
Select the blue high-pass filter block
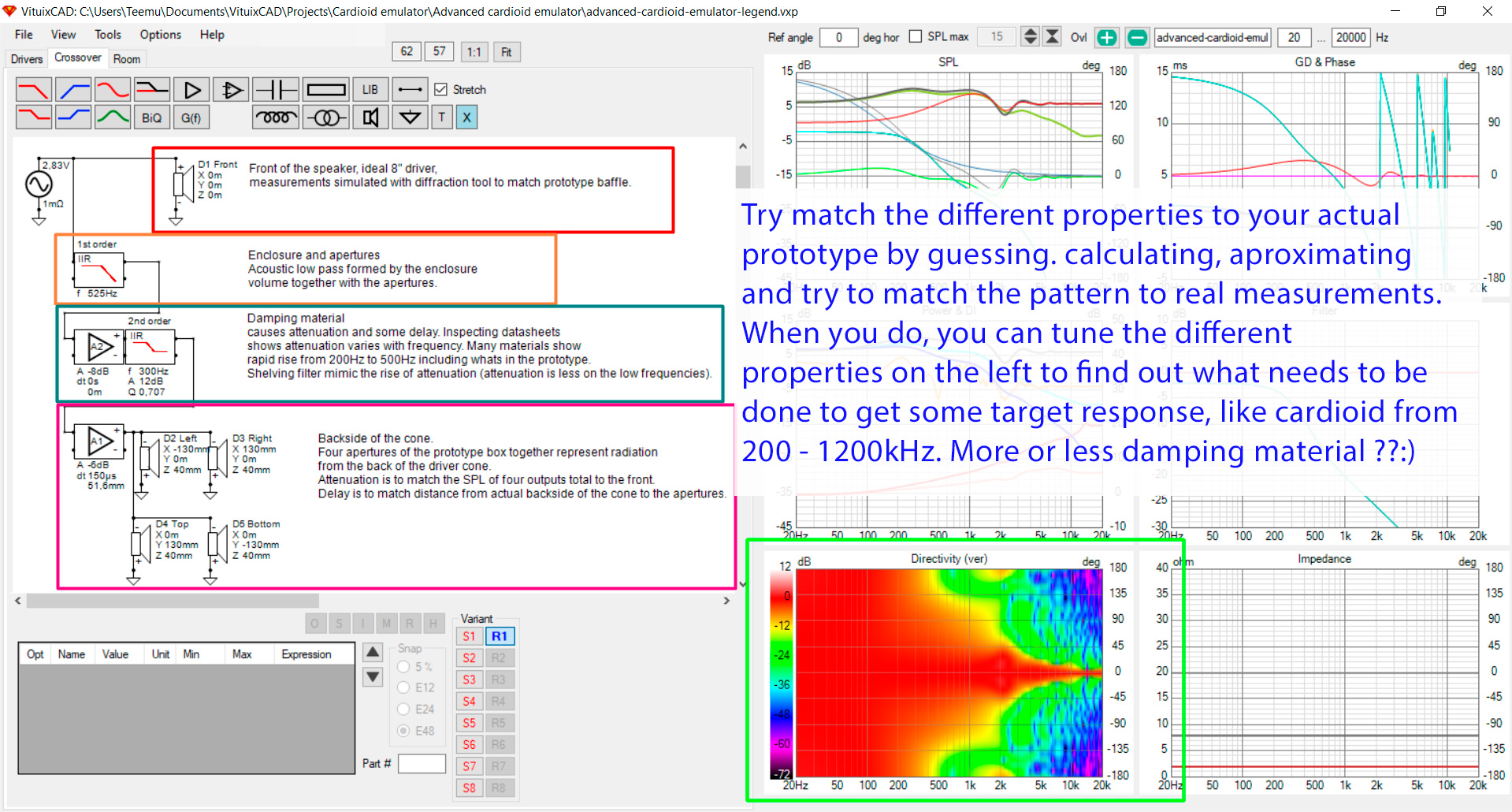[73, 90]
